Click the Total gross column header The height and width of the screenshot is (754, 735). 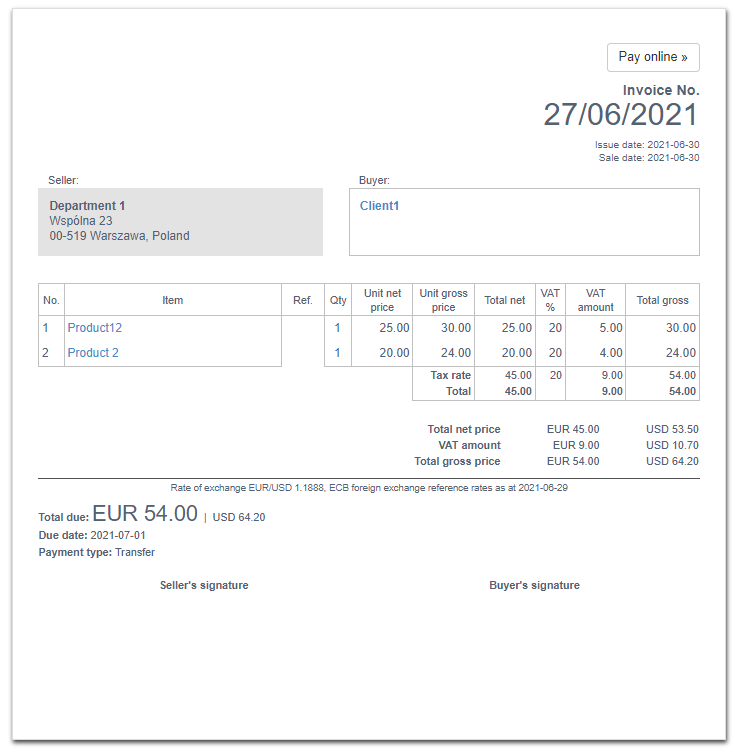pos(662,300)
